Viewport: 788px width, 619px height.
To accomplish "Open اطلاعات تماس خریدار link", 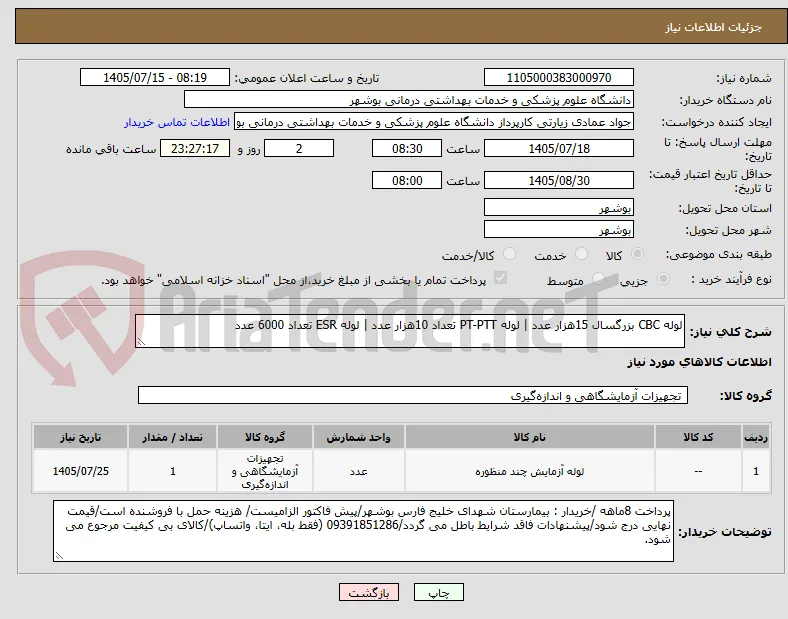I will pyautogui.click(x=177, y=123).
